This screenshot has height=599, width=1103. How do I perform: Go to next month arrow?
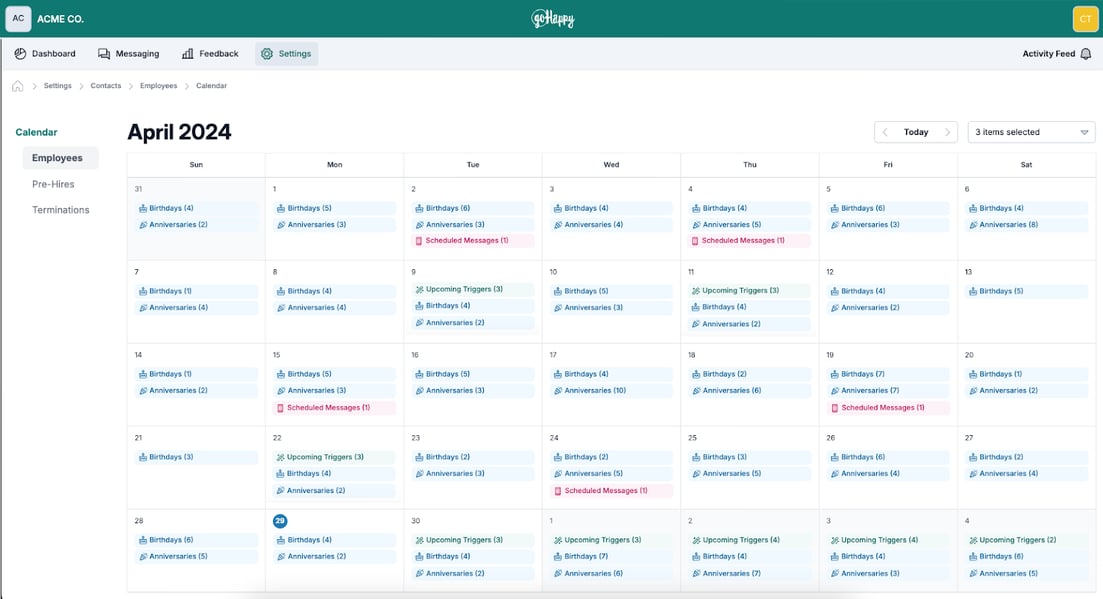pyautogui.click(x=948, y=132)
